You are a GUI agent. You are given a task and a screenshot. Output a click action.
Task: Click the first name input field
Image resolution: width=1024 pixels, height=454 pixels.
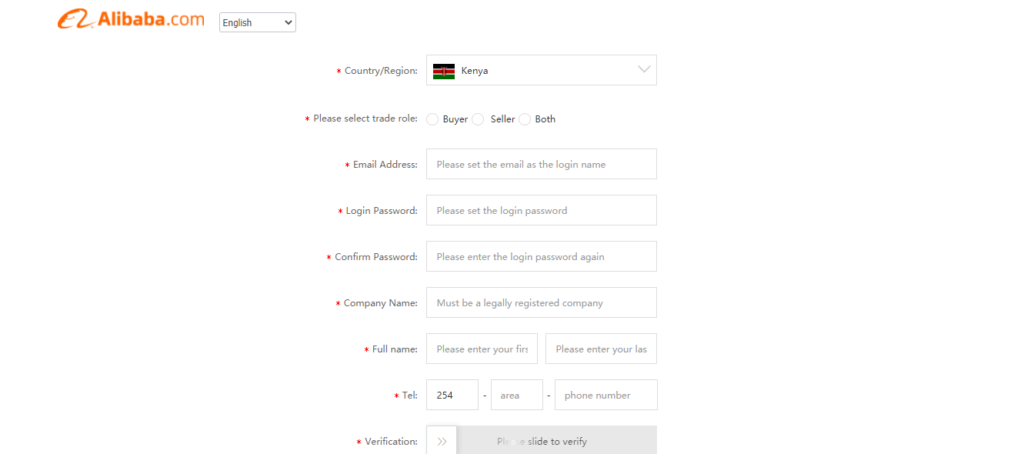482,349
